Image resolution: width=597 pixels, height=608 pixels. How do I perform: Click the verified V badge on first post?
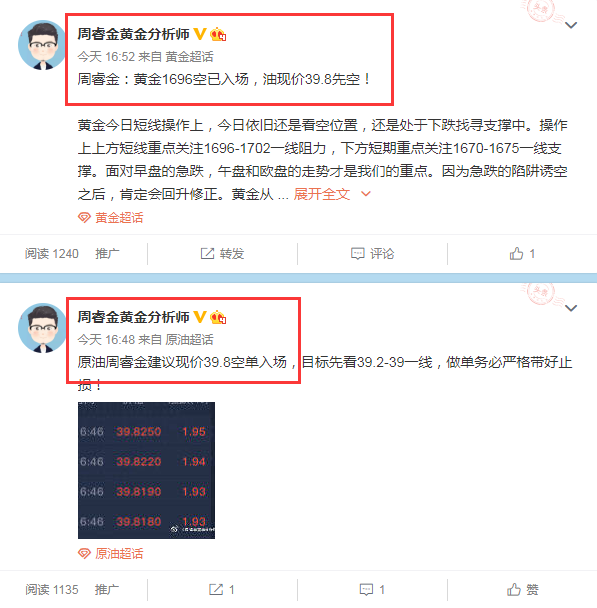[x=200, y=34]
